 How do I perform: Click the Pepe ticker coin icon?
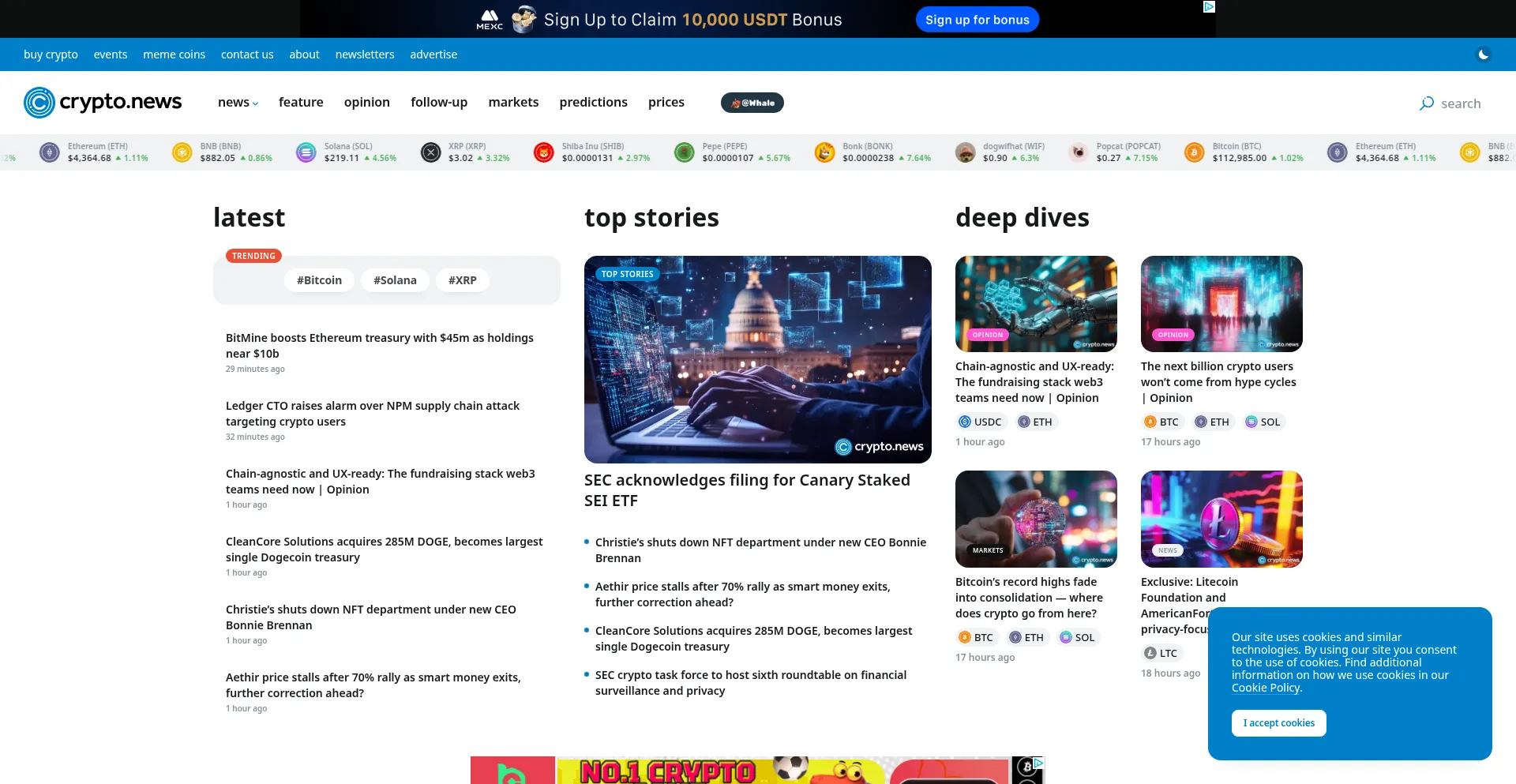[x=685, y=152]
